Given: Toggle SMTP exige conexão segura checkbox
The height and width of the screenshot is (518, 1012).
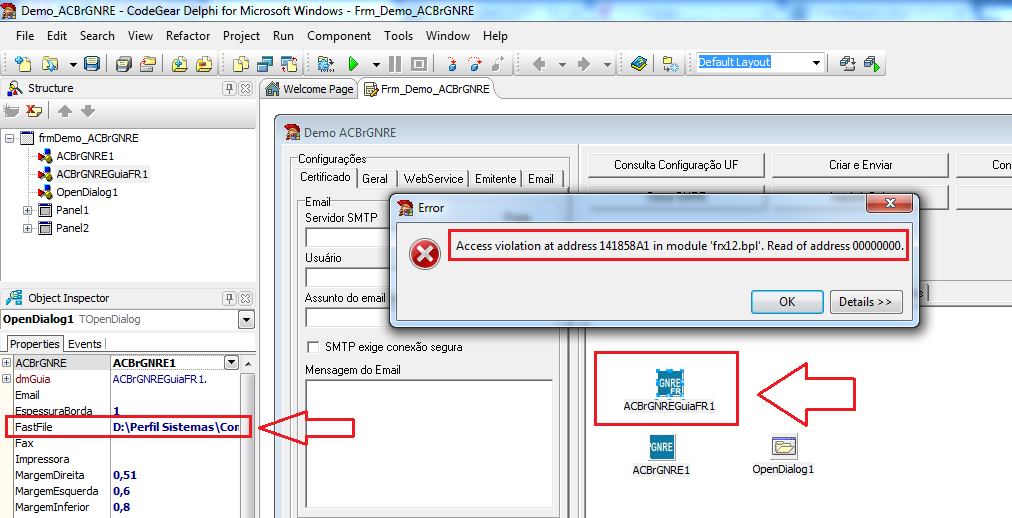Looking at the screenshot, I should pyautogui.click(x=313, y=347).
